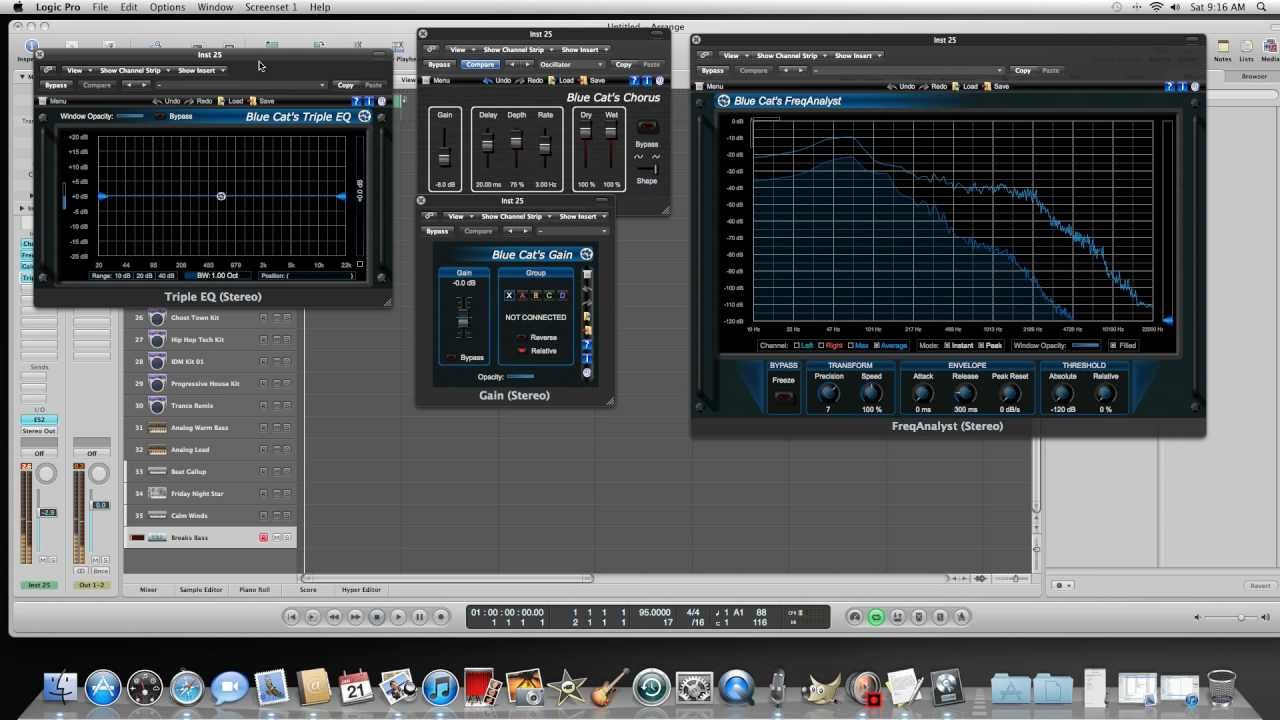Open Time Machine from the Dock
Image resolution: width=1280 pixels, height=720 pixels.
point(651,688)
